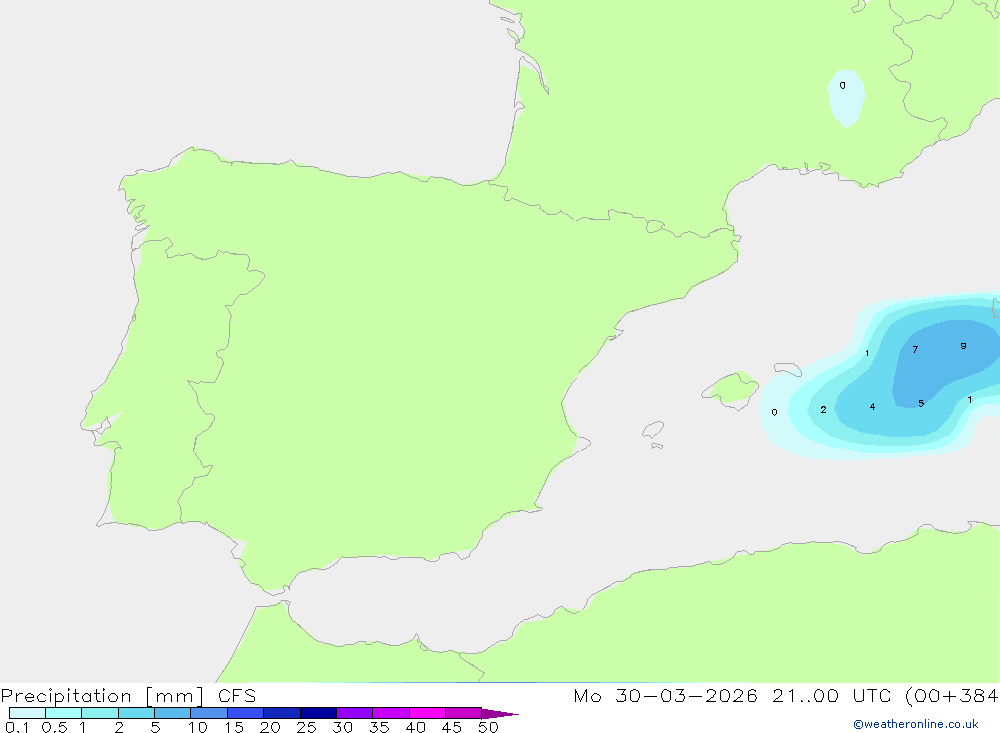The width and height of the screenshot is (1000, 733).
Task: Click the 0.1–0.5 mm legend color swatch
Action: (27, 713)
